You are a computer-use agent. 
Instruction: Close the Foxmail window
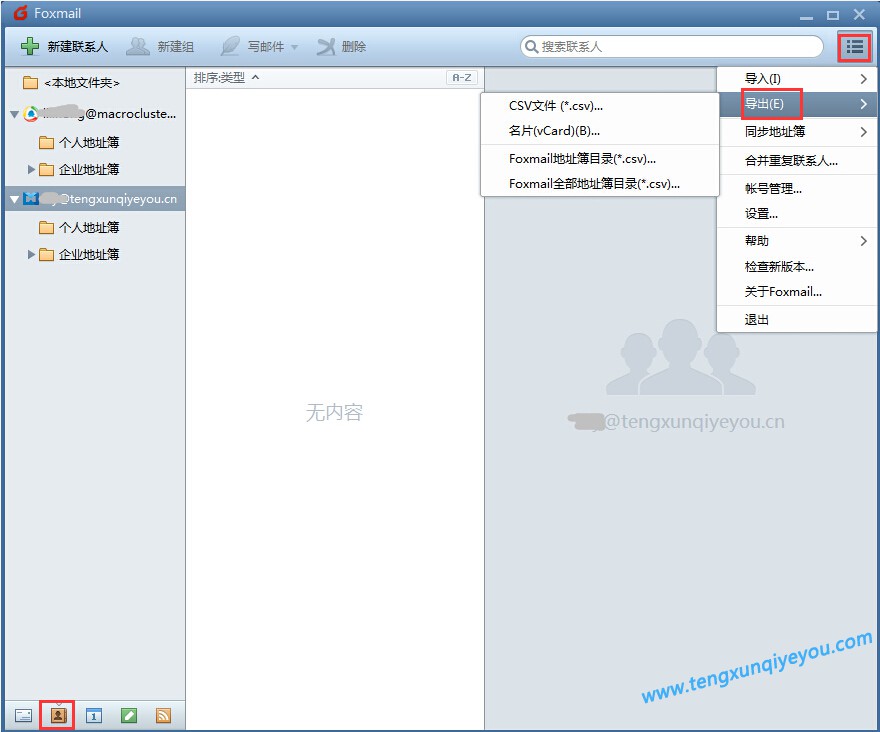point(859,15)
